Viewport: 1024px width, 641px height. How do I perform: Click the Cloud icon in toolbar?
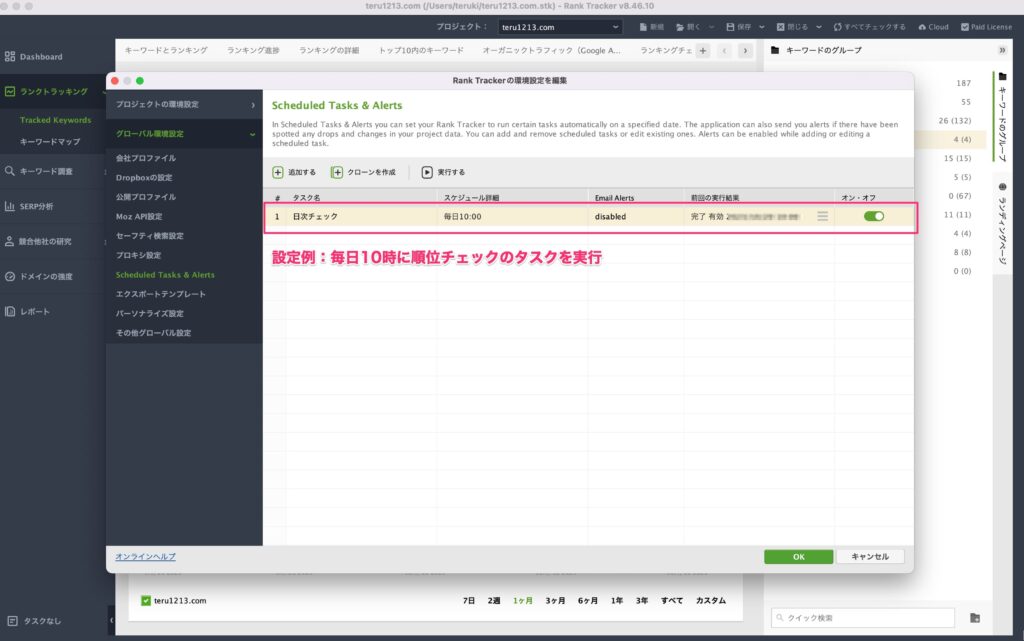point(922,27)
